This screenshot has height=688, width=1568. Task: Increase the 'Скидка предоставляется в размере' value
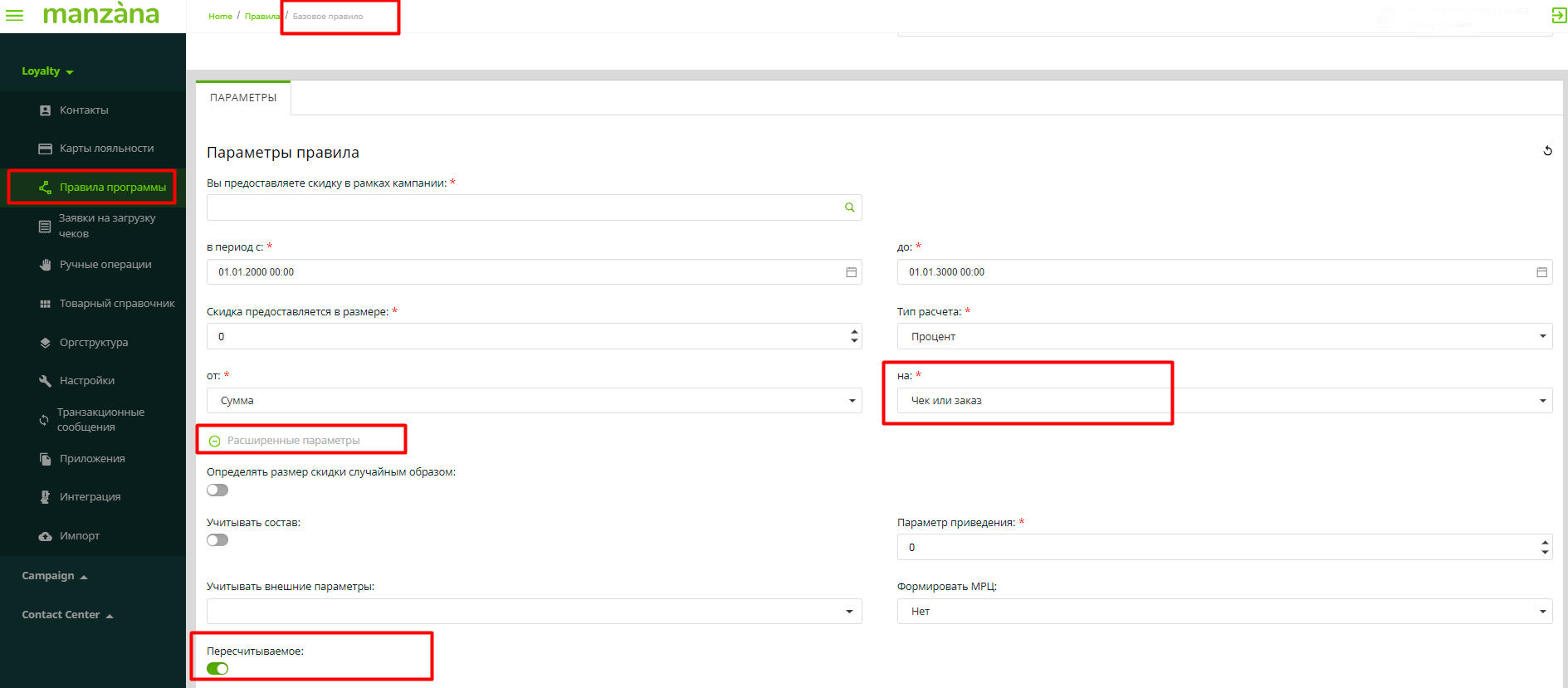854,332
